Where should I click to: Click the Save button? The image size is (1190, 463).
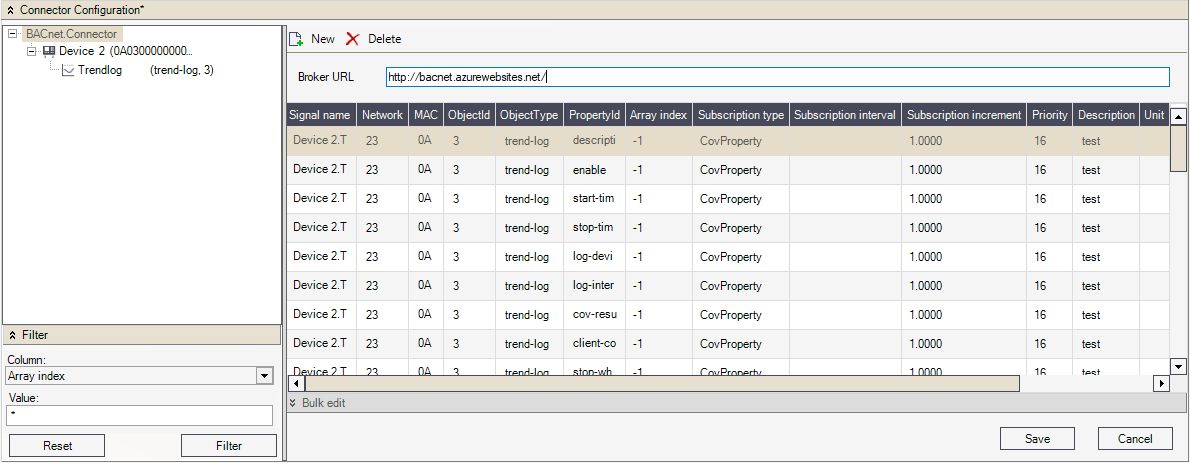point(1037,438)
